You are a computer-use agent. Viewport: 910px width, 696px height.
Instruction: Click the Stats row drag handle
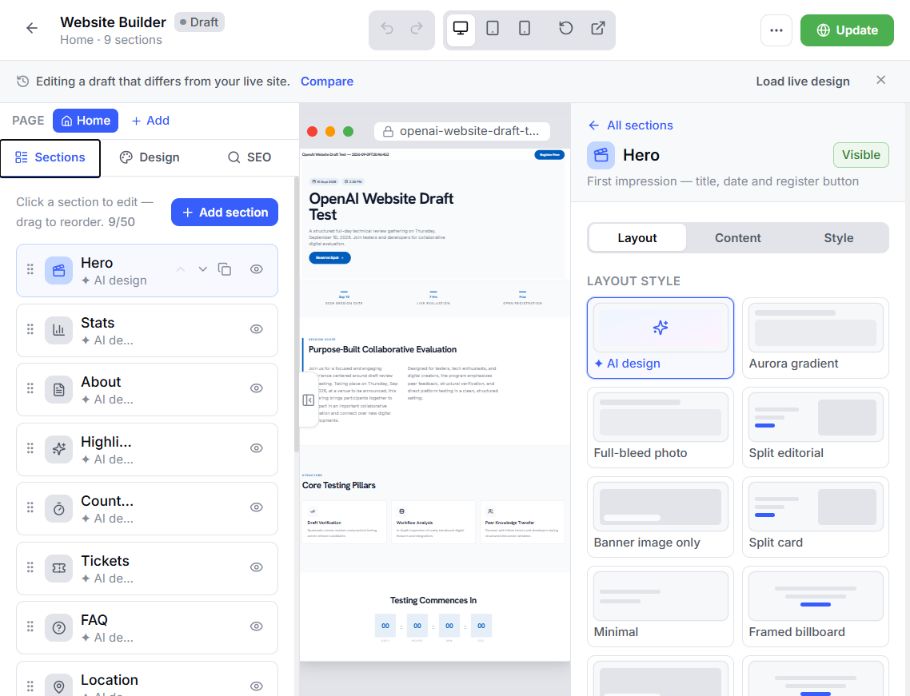pos(30,329)
